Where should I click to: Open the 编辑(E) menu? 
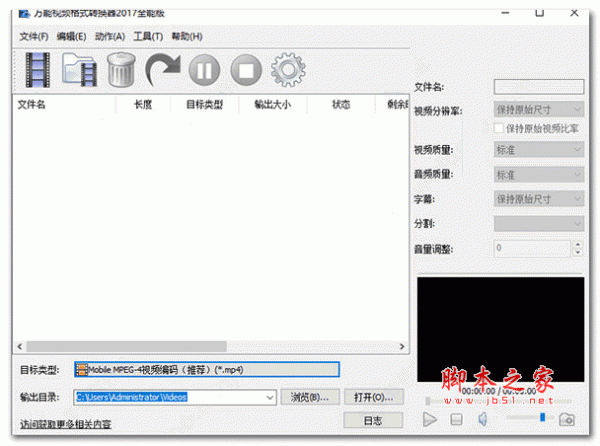72,37
